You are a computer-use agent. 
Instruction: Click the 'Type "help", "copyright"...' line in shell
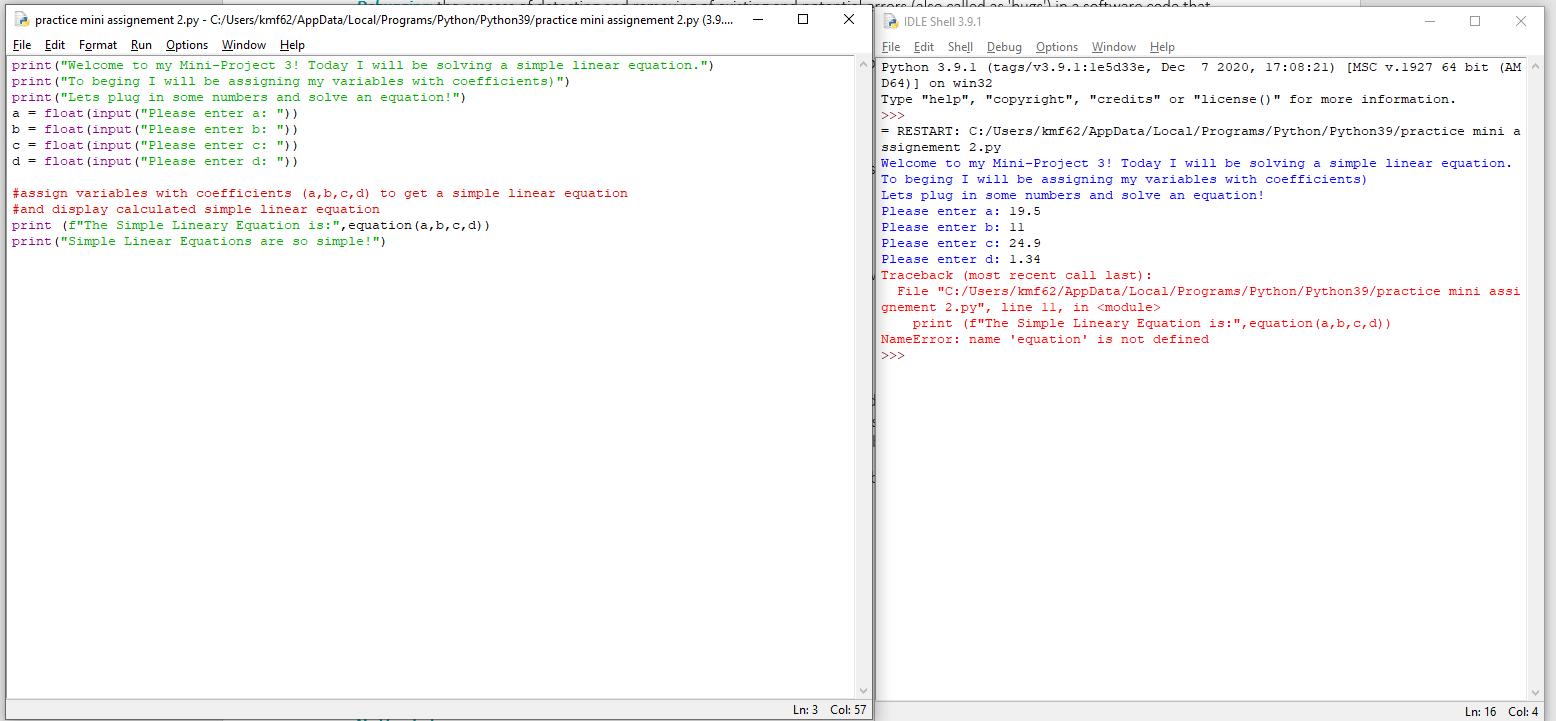tap(1168, 99)
